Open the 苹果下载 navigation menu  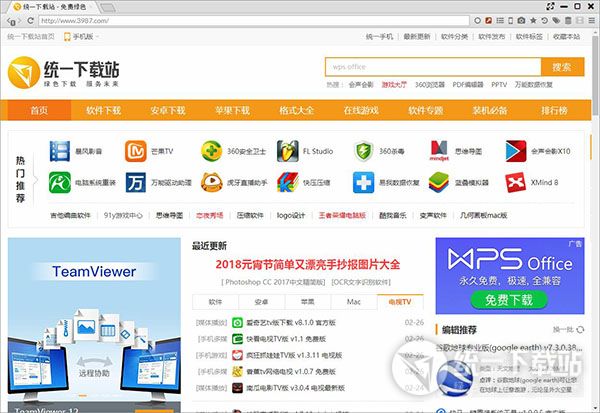[232, 110]
